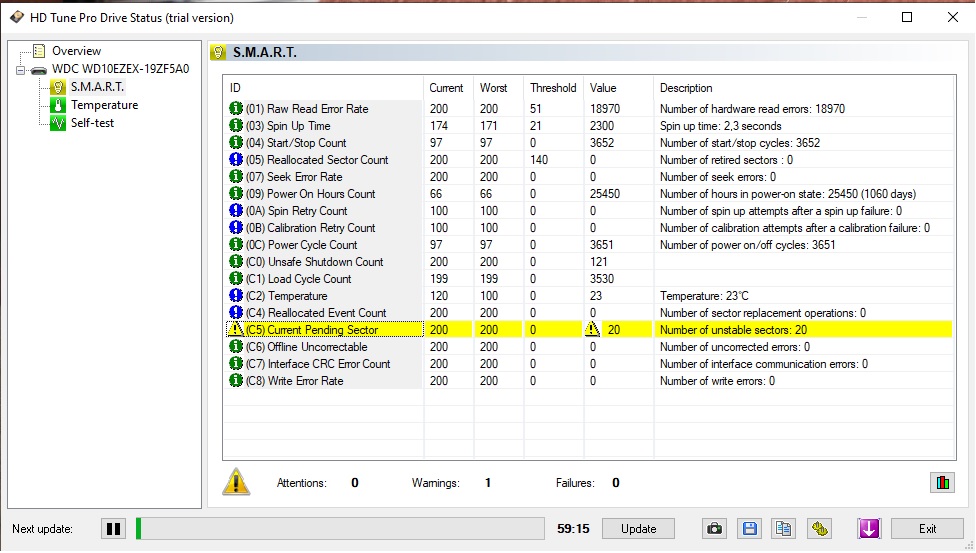
Task: Click the Value column header
Action: tap(618, 88)
